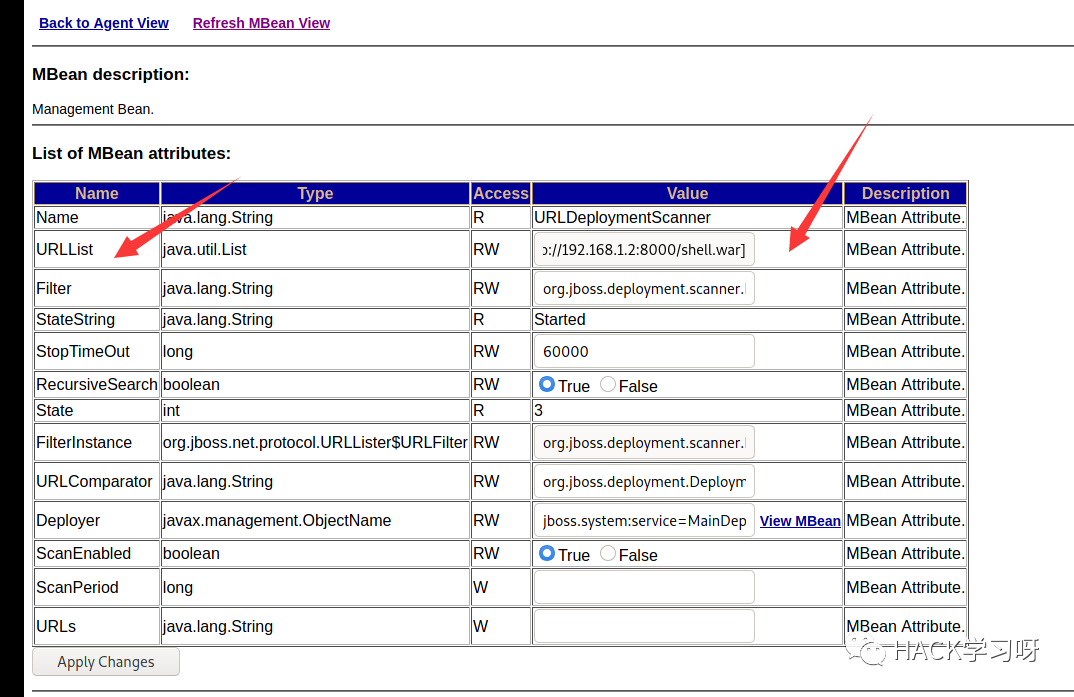Click the MBean description heading
The image size is (1074, 697).
tap(110, 74)
